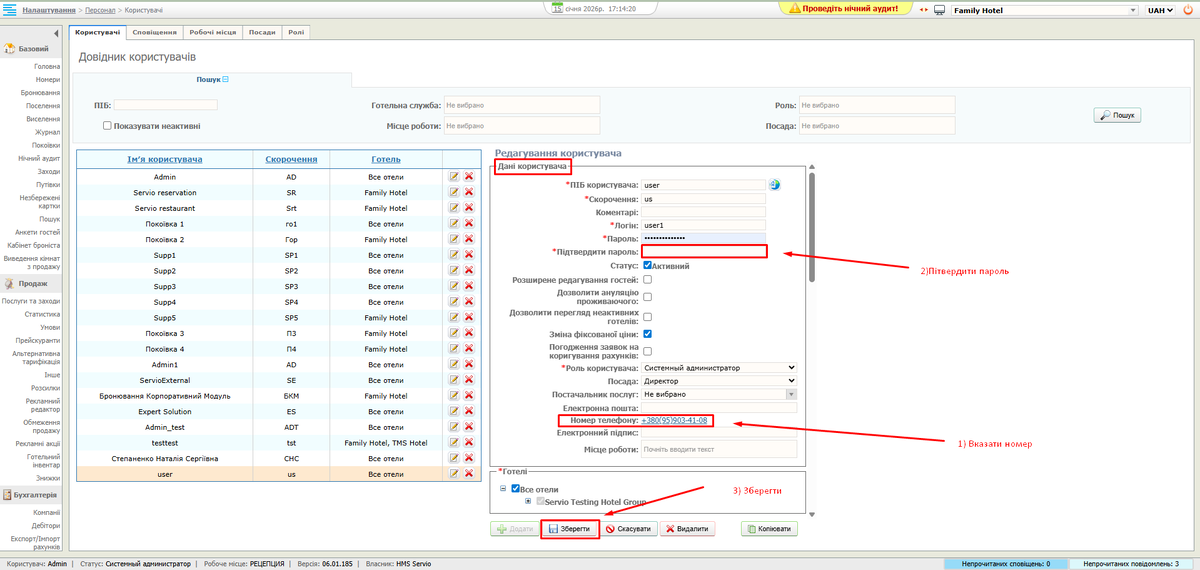This screenshot has height=570, width=1200.
Task: Click the edit icon for Admin row
Action: pyautogui.click(x=454, y=177)
